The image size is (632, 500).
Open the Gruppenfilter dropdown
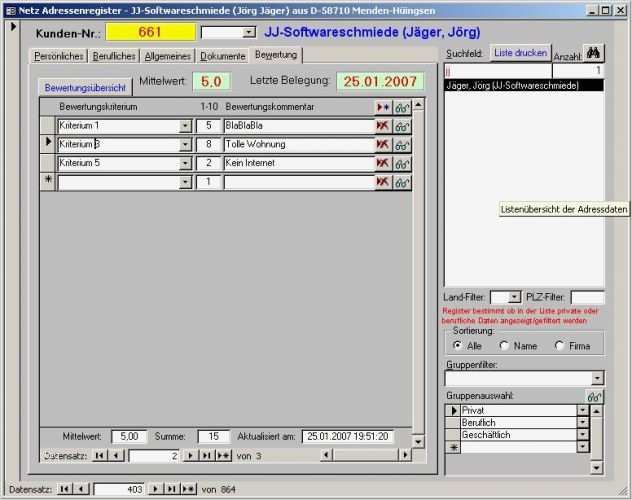(x=597, y=378)
